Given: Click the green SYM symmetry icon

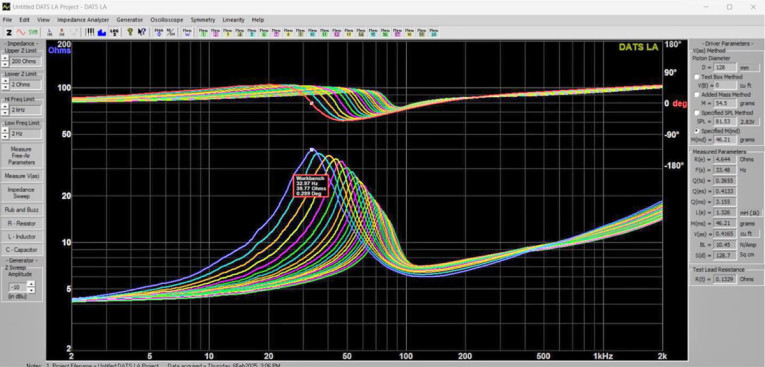Looking at the screenshot, I should (33, 32).
